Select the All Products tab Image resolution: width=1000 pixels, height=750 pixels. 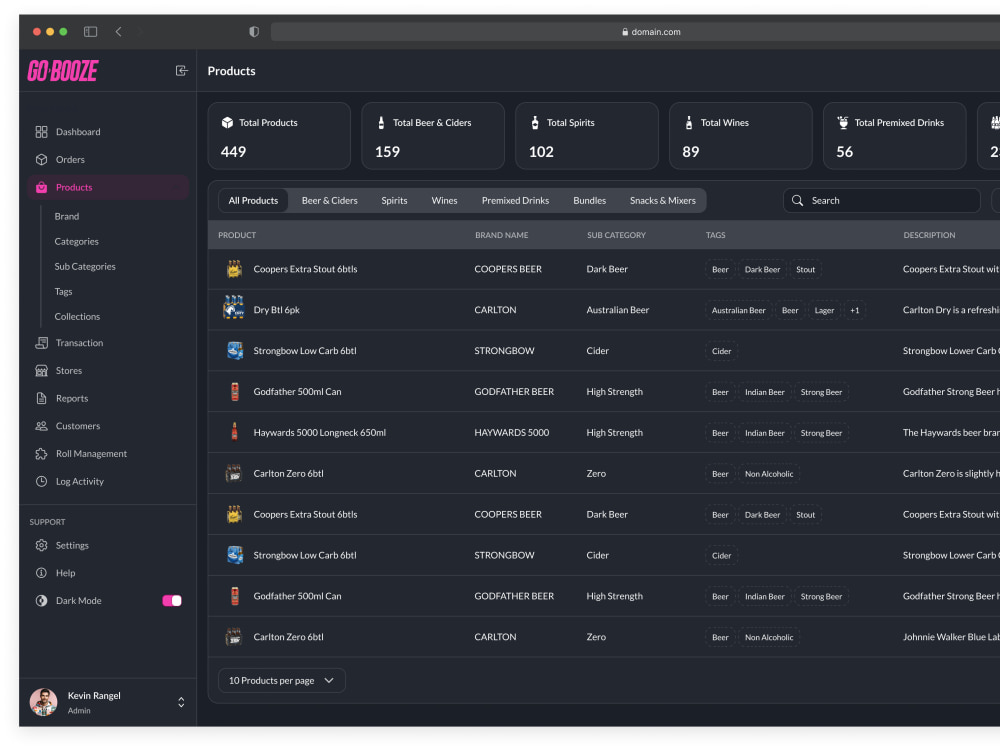tap(253, 200)
